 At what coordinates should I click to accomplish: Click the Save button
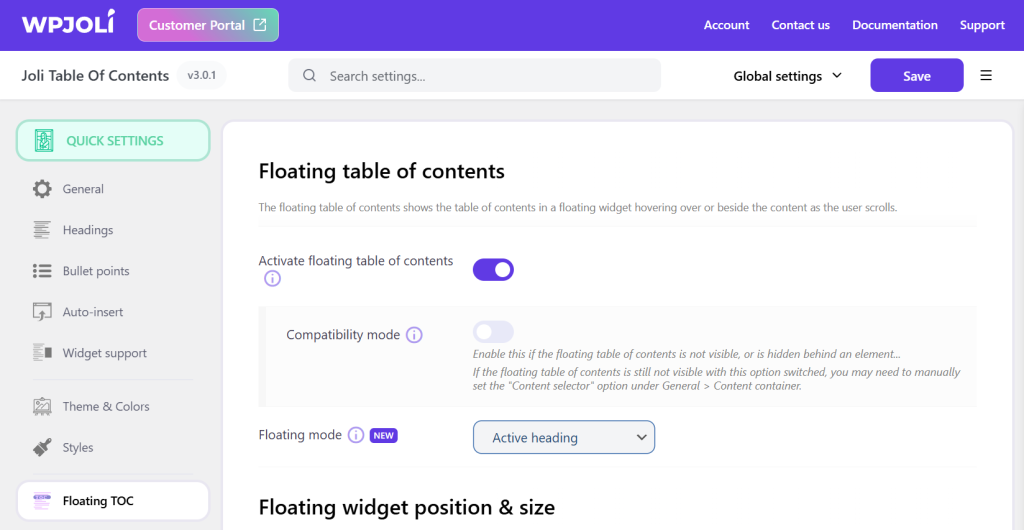coord(916,76)
